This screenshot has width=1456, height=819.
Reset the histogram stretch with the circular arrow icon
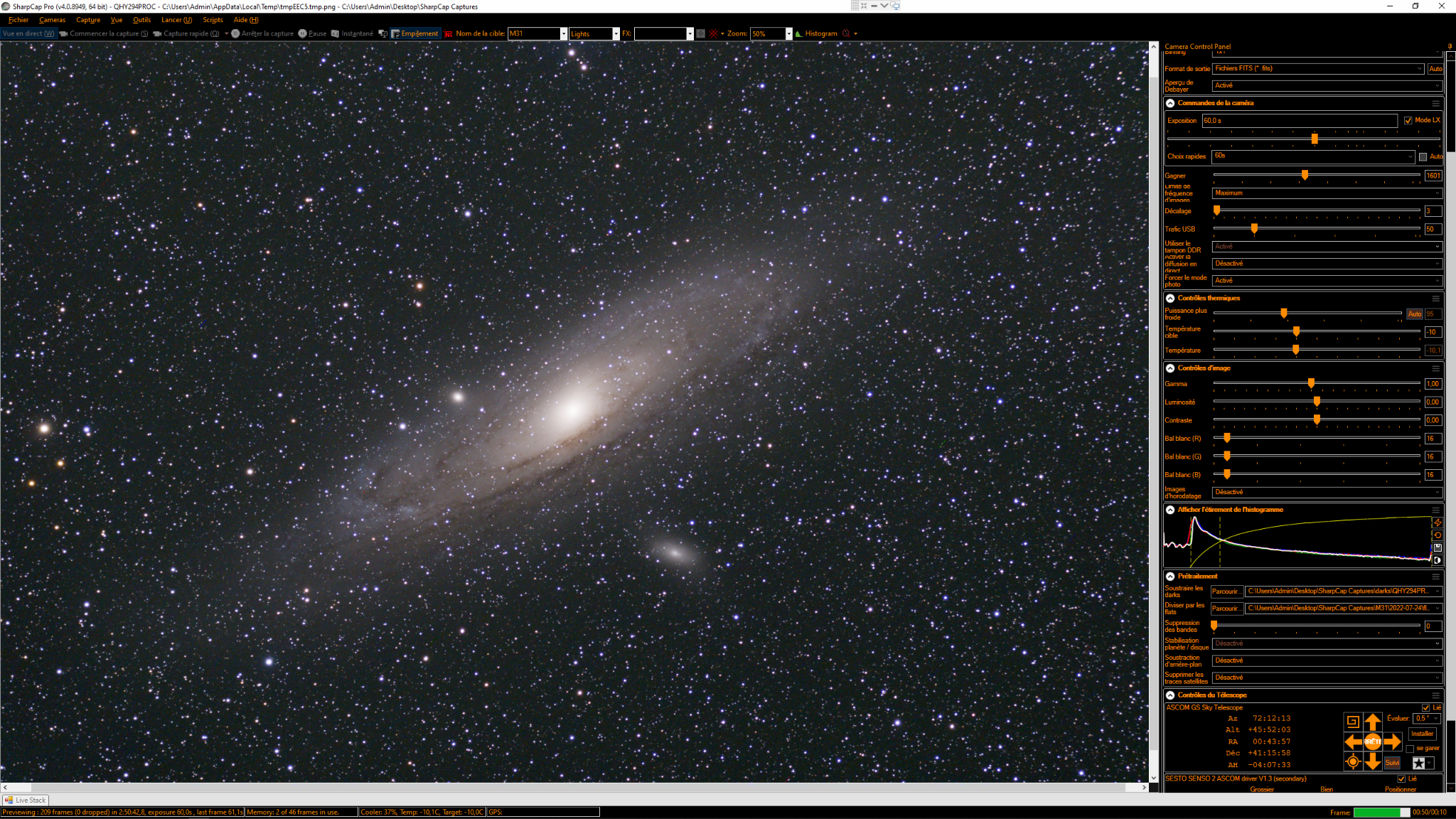(x=1438, y=535)
